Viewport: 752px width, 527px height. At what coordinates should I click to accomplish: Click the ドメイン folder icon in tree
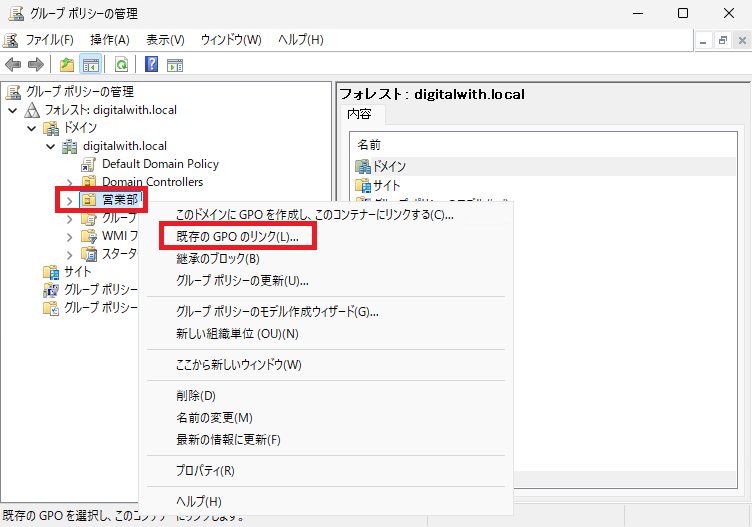click(x=51, y=128)
